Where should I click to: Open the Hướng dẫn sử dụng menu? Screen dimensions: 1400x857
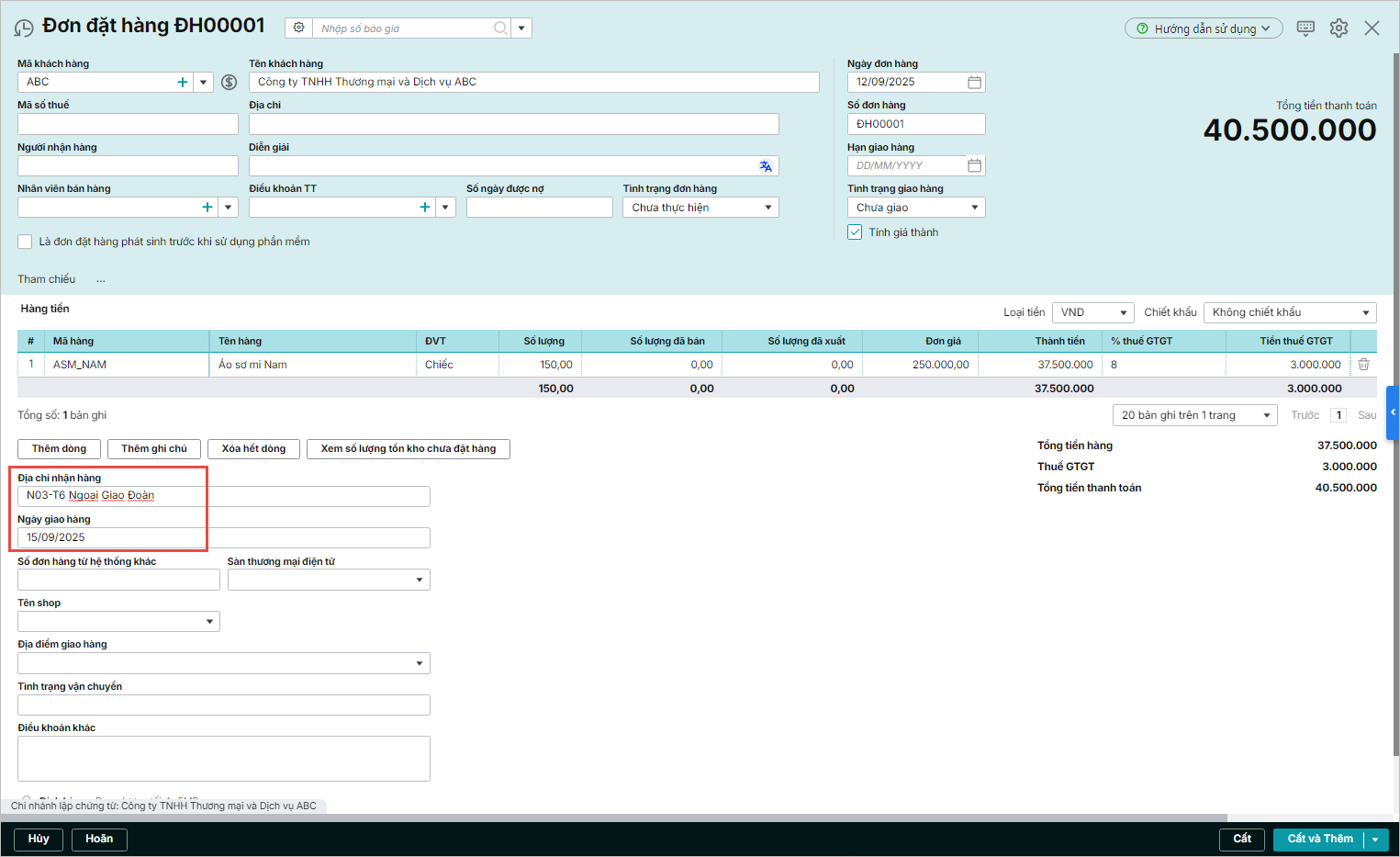point(1204,28)
